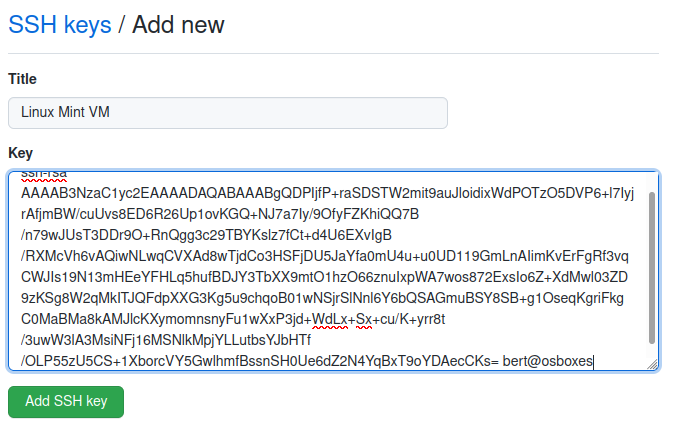This screenshot has height=436, width=678.
Task: Open the SSH keys breadcrumb link
Action: [59, 24]
